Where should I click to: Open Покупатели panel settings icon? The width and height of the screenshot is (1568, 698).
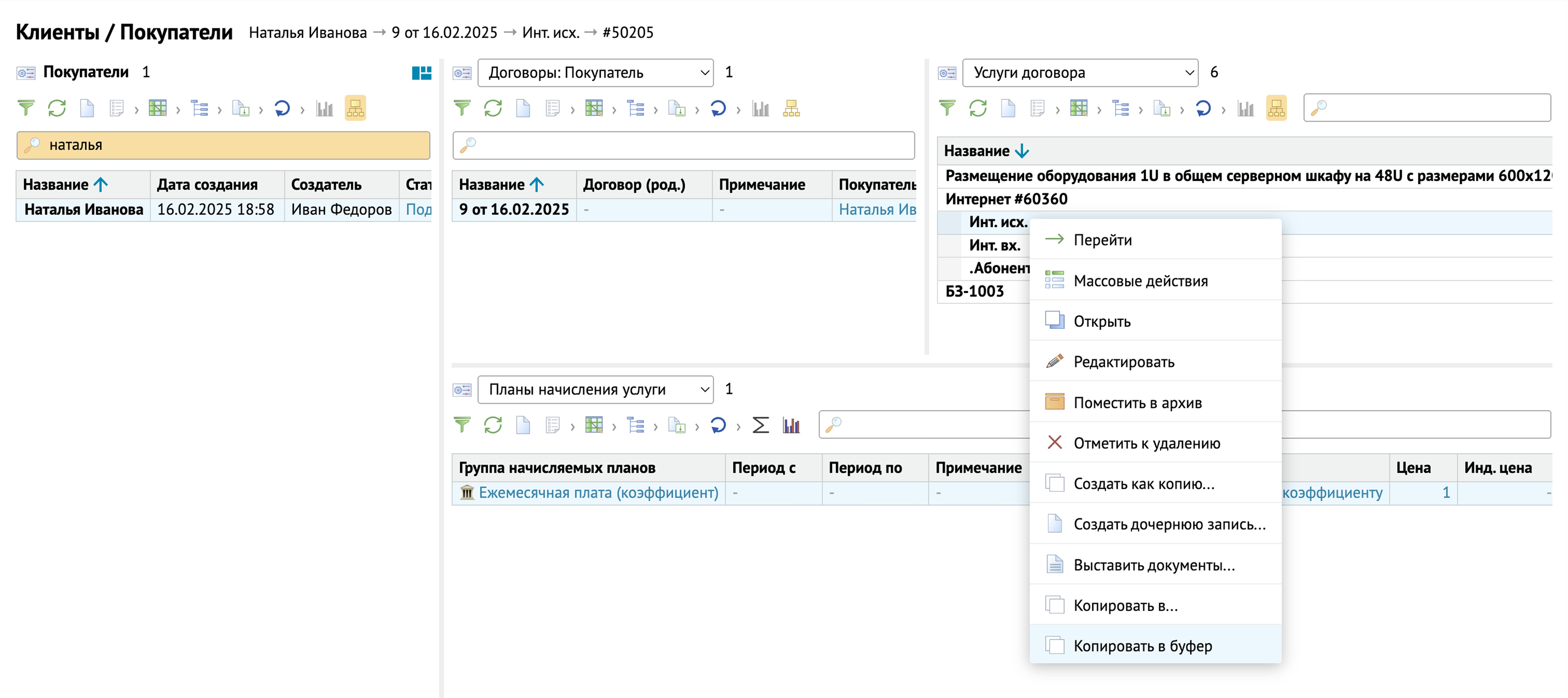tap(26, 73)
